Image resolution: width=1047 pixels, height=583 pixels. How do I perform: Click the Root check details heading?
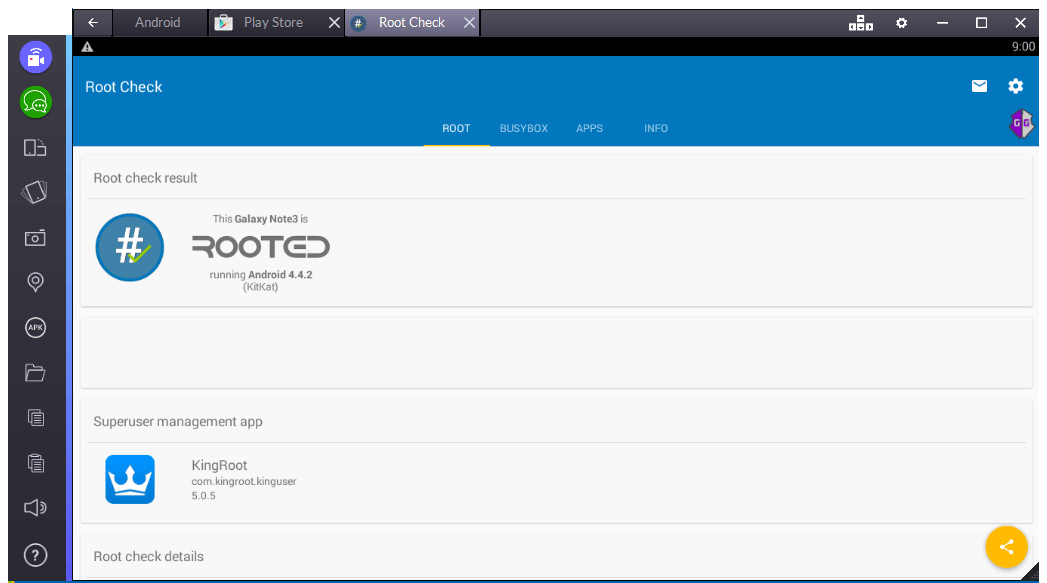pyautogui.click(x=148, y=556)
